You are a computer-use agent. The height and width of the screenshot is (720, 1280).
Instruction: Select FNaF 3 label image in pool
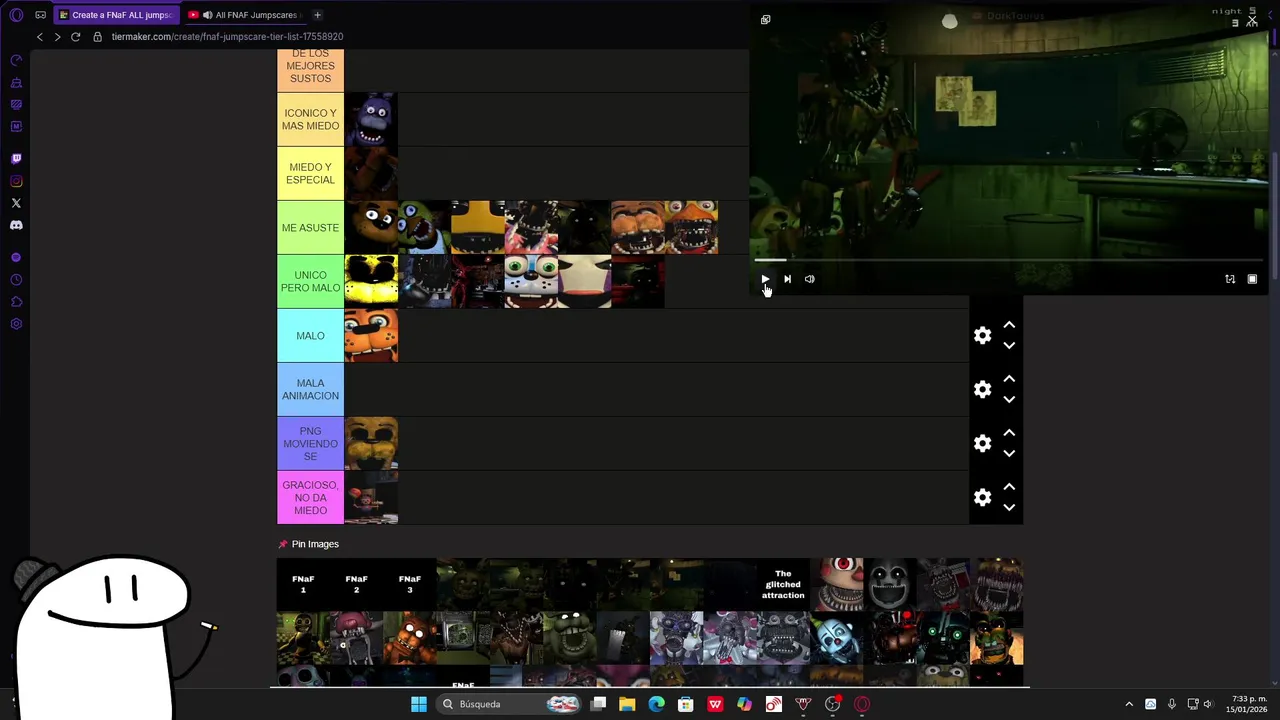click(x=409, y=584)
